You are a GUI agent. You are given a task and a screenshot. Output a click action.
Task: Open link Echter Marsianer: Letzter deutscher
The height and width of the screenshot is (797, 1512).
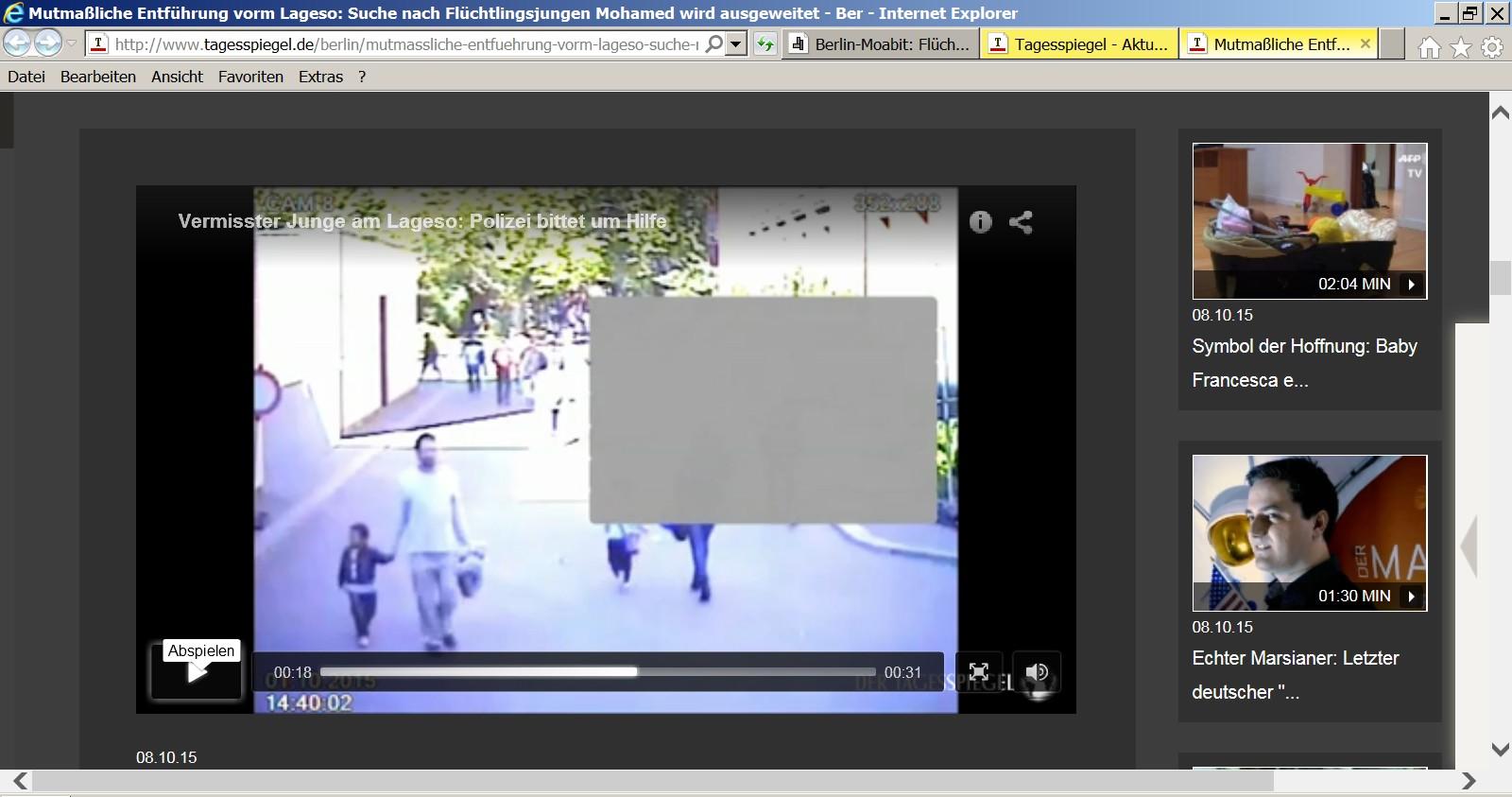(1295, 675)
